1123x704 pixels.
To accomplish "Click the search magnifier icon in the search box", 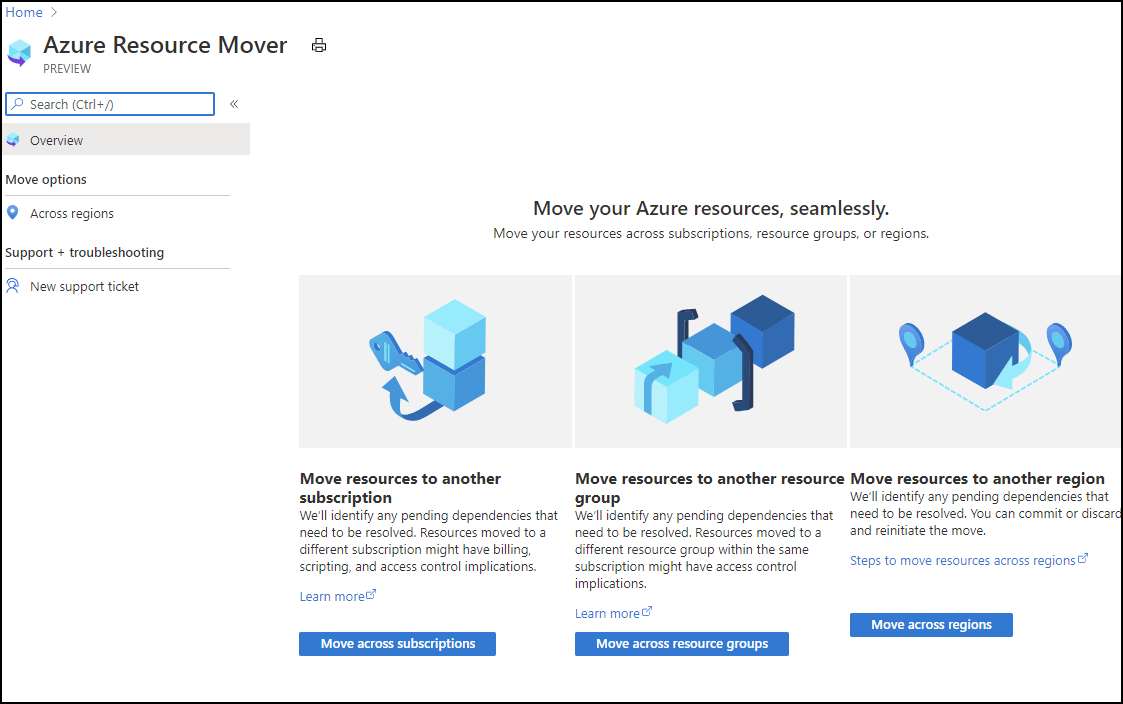I will (x=19, y=104).
